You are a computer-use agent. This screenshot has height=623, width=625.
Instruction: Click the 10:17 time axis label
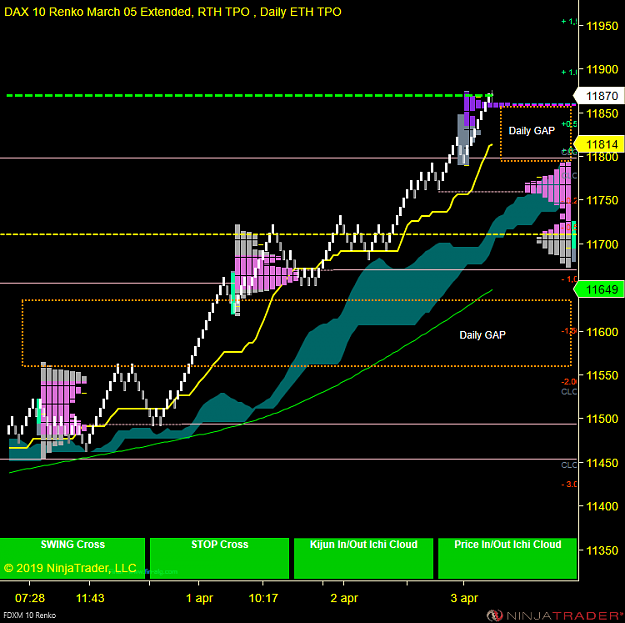click(263, 598)
